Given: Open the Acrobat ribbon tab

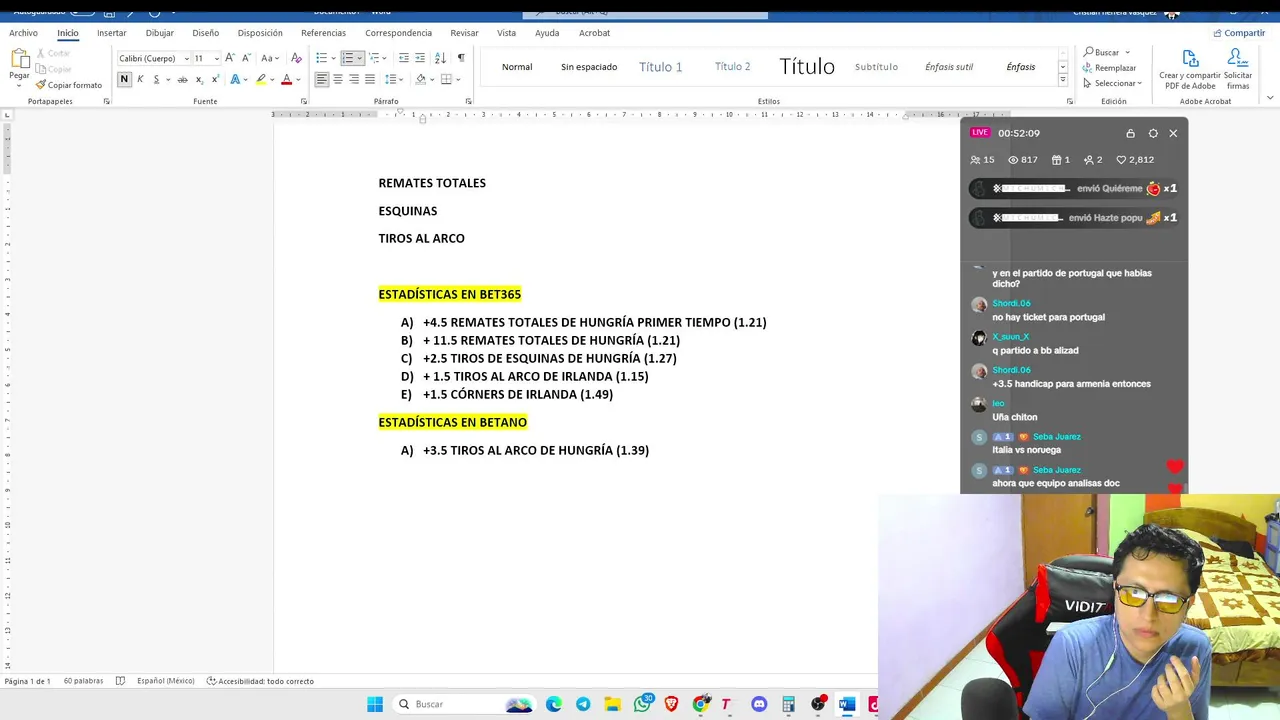Looking at the screenshot, I should click(x=594, y=33).
